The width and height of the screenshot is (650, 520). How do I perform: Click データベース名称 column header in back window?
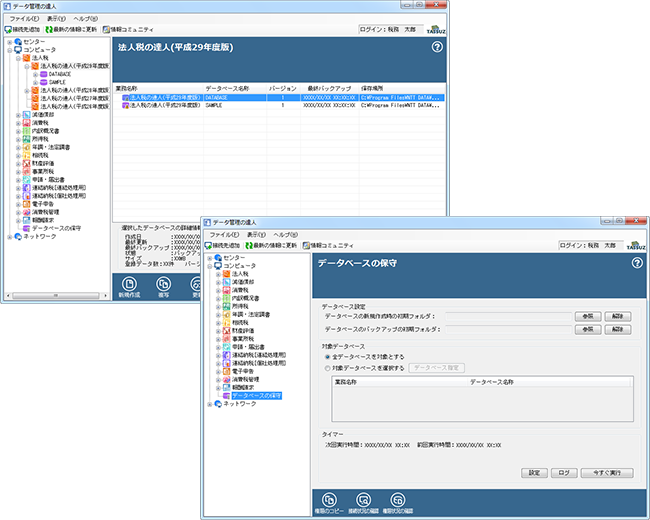235,88
